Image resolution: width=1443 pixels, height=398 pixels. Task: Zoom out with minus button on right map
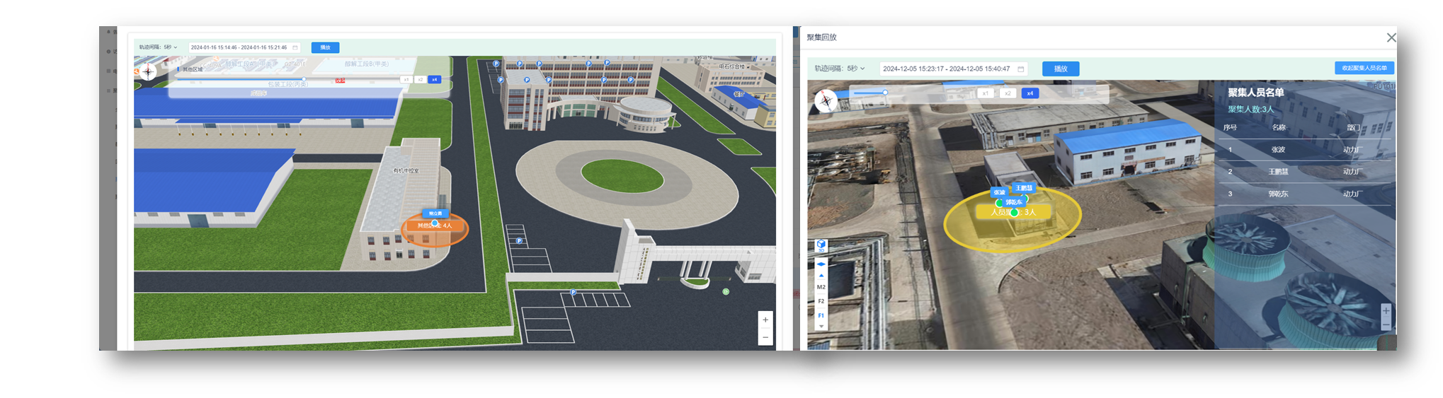pyautogui.click(x=1386, y=326)
